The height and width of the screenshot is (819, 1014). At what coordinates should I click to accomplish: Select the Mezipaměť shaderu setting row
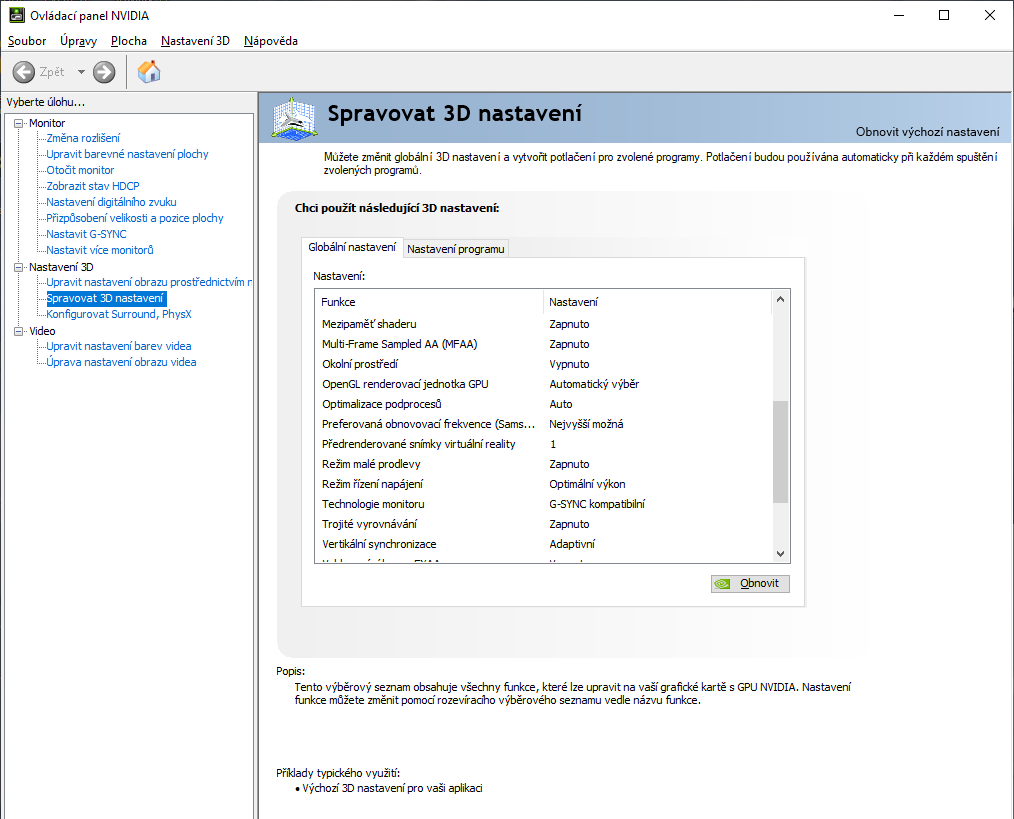click(x=543, y=324)
